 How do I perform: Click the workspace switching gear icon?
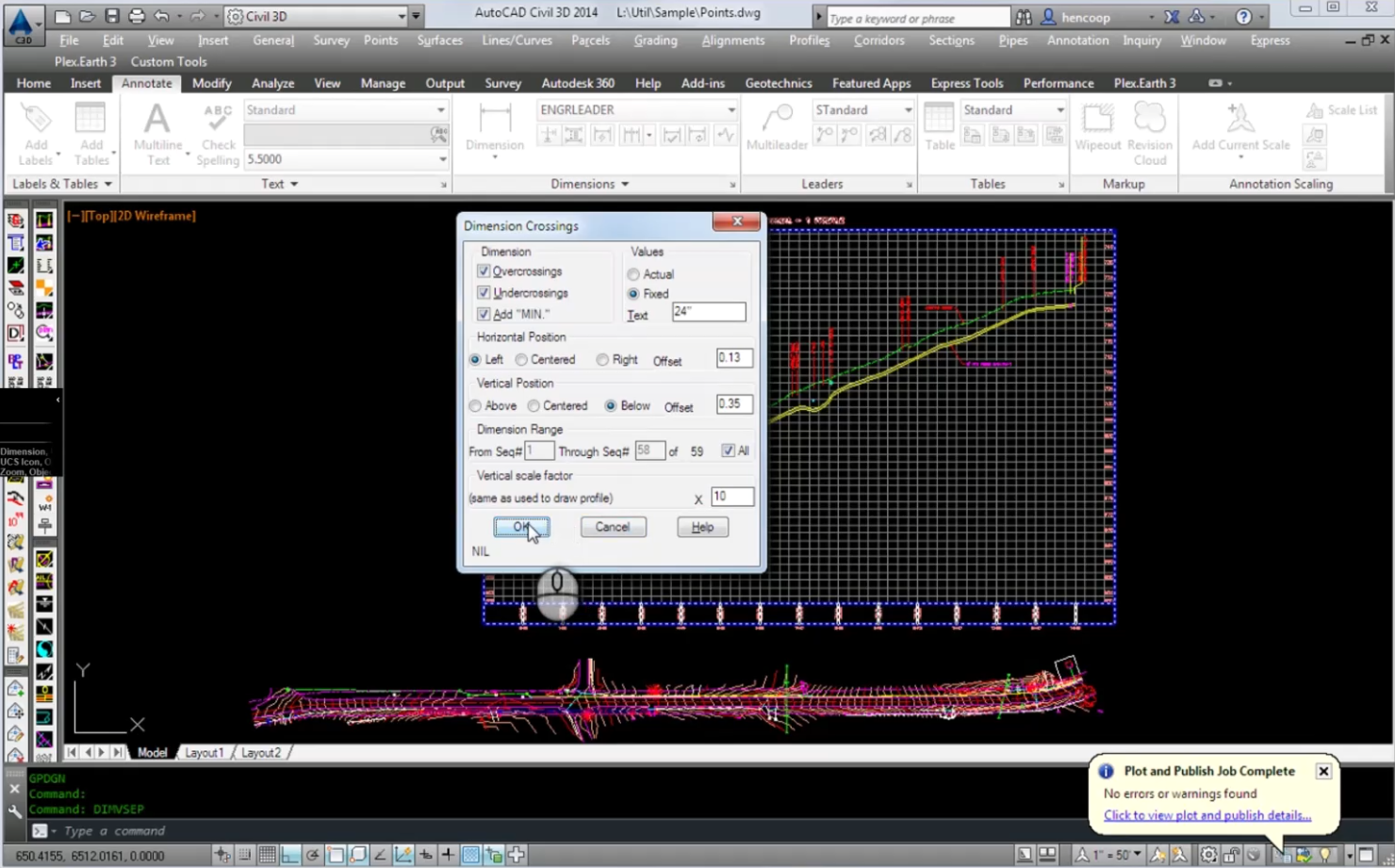pos(1208,855)
